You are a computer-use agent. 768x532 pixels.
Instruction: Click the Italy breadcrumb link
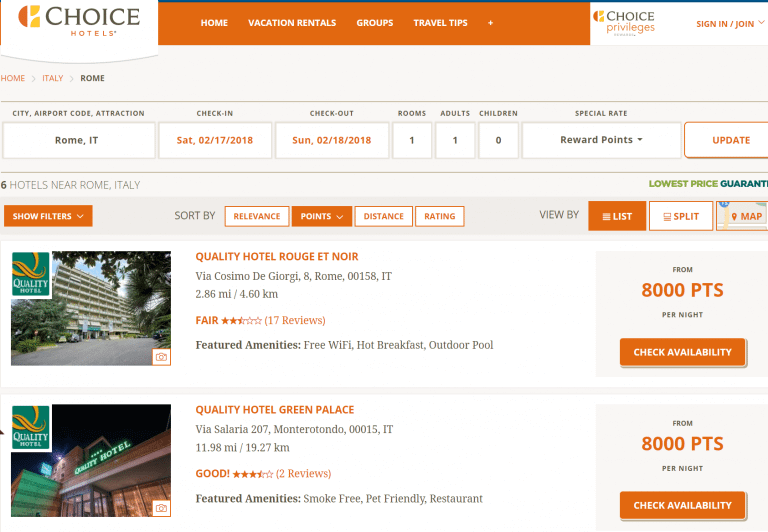pyautogui.click(x=52, y=78)
